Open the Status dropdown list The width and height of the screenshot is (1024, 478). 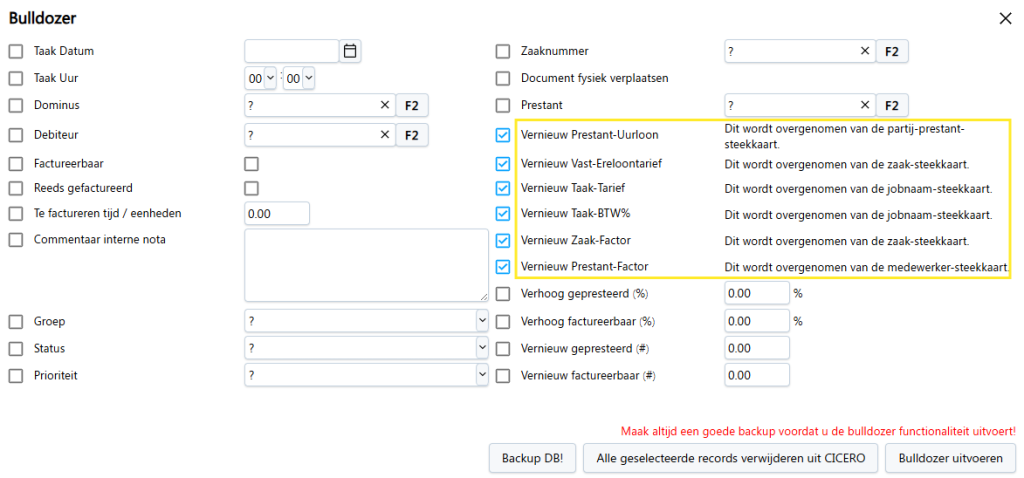click(366, 348)
